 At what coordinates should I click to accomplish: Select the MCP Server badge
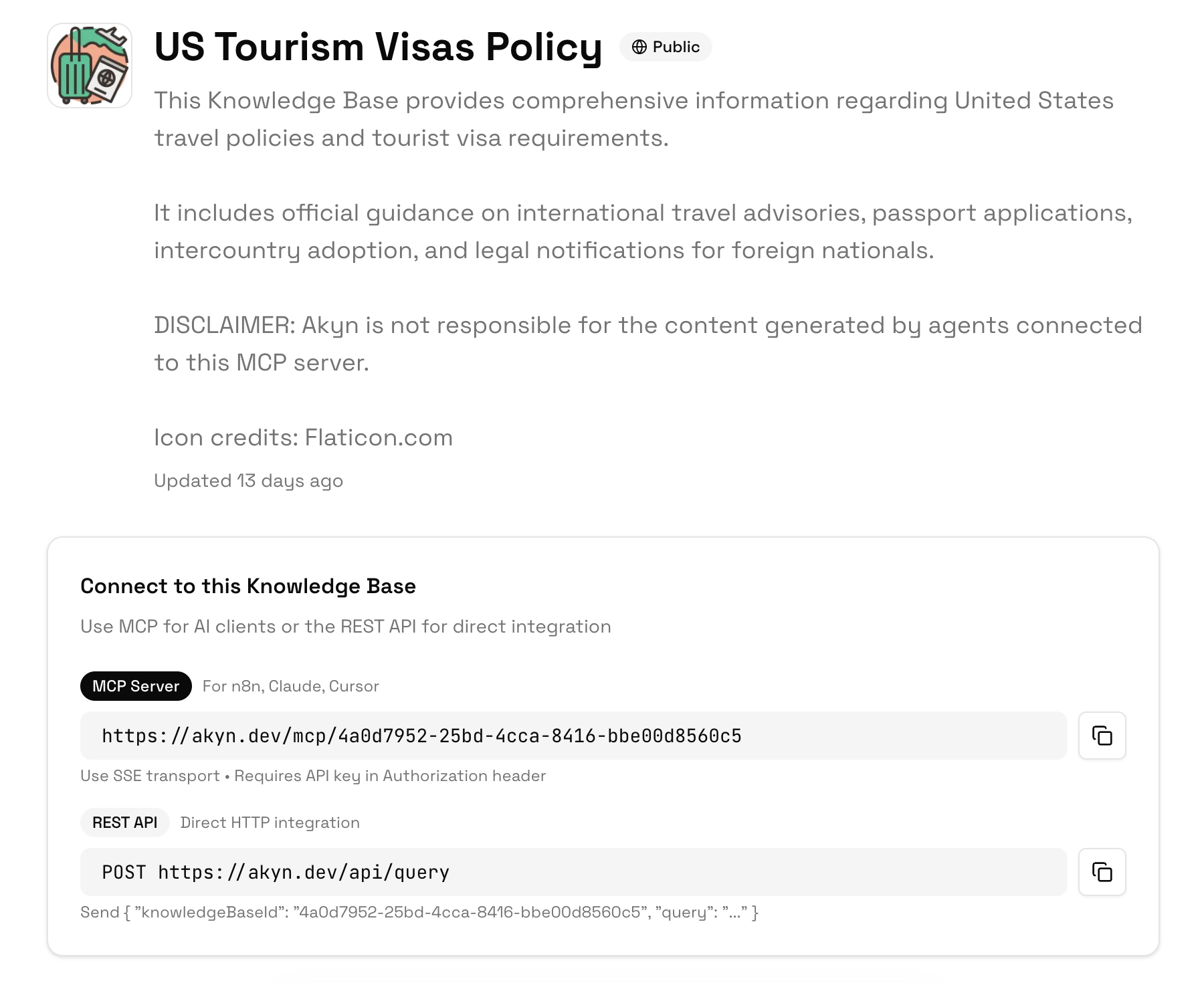pyautogui.click(x=136, y=686)
